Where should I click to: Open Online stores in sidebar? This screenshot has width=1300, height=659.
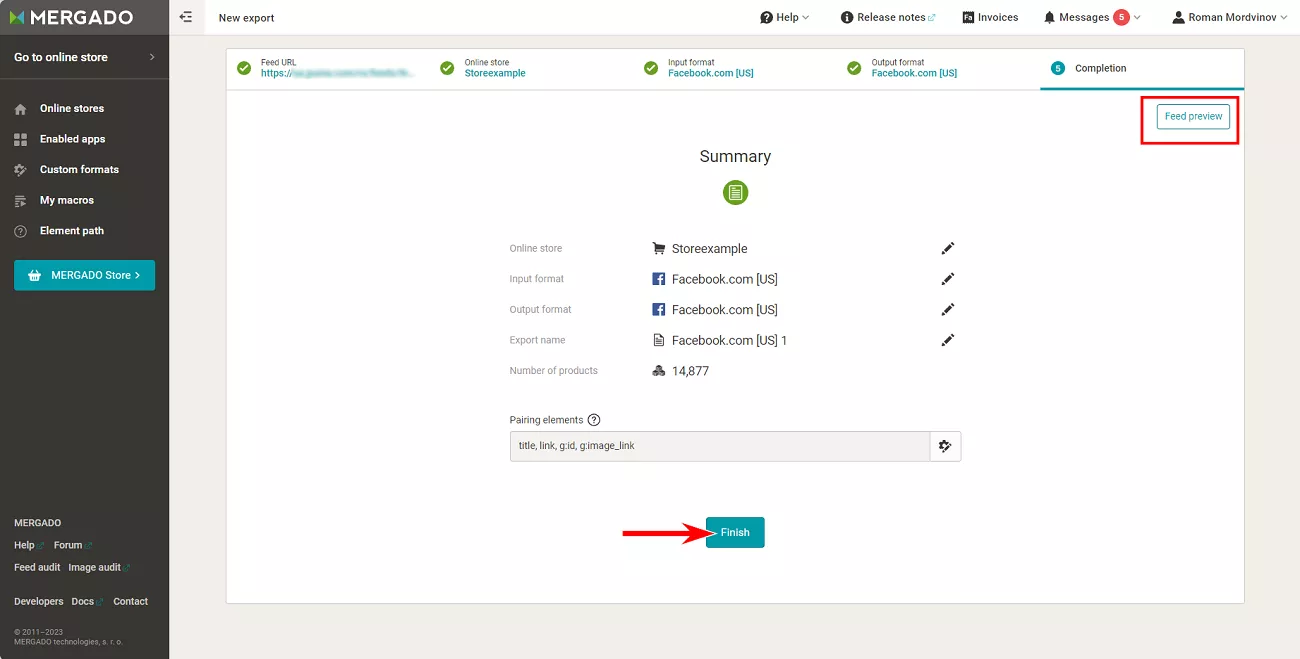tap(72, 108)
